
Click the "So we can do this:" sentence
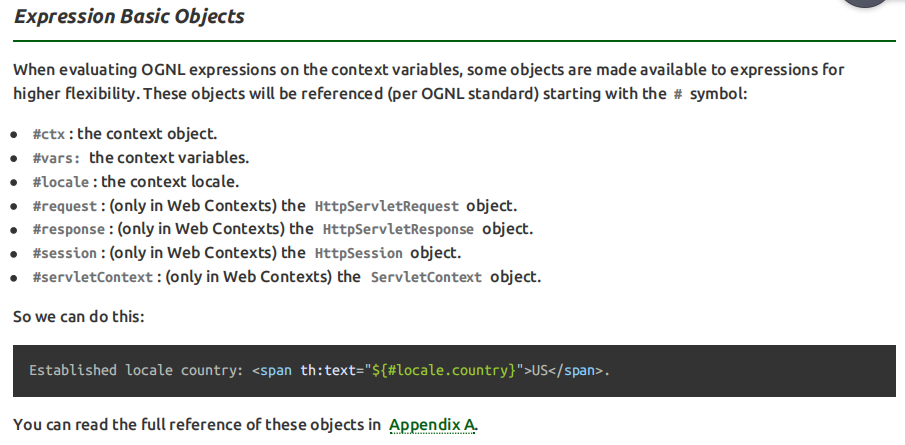click(78, 317)
